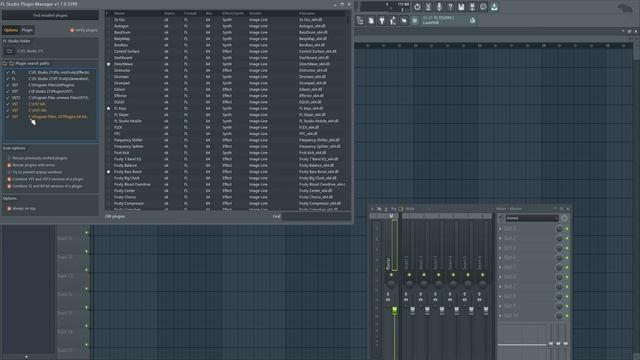
Task: Select the Frequency Shifter plugin row
Action: pos(226,140)
